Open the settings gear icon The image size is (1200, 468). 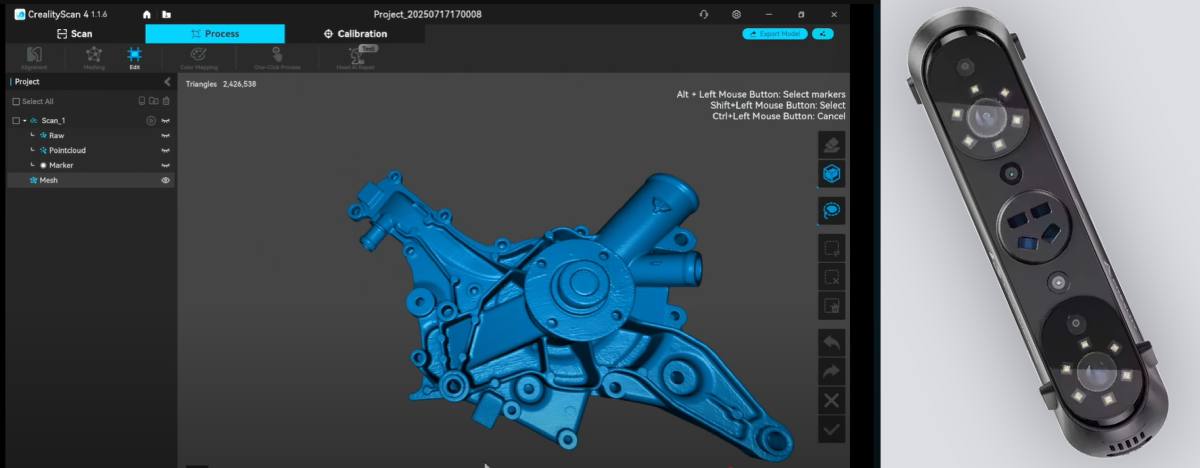[737, 15]
